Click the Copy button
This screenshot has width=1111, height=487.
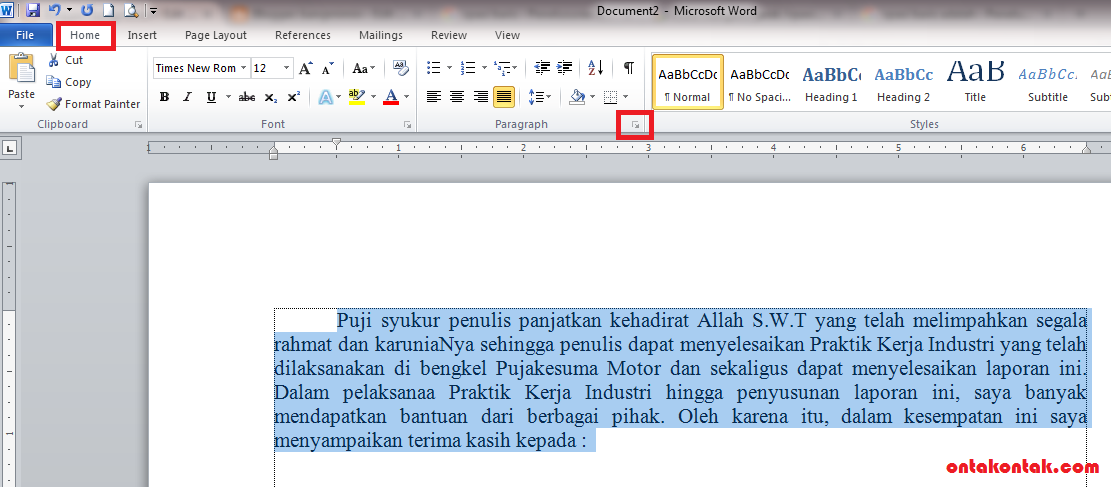click(69, 82)
